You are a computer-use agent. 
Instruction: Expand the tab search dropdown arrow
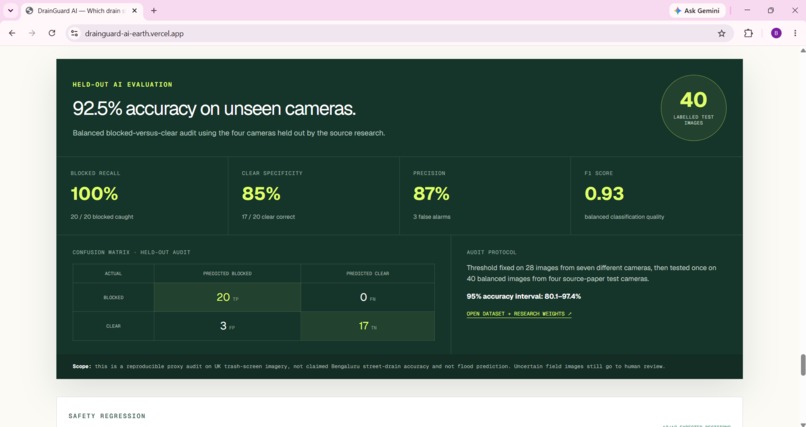pos(10,10)
